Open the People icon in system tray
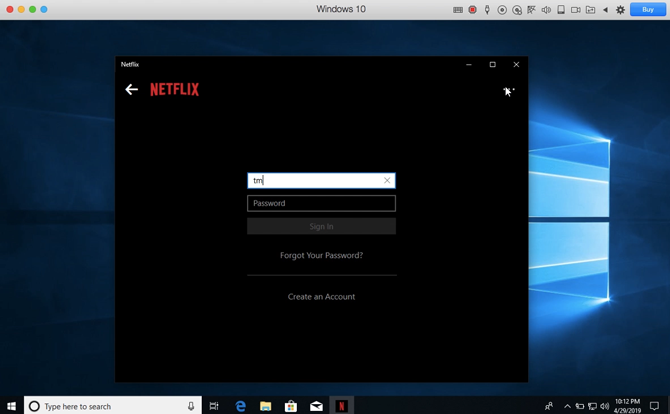The image size is (670, 414). [549, 406]
